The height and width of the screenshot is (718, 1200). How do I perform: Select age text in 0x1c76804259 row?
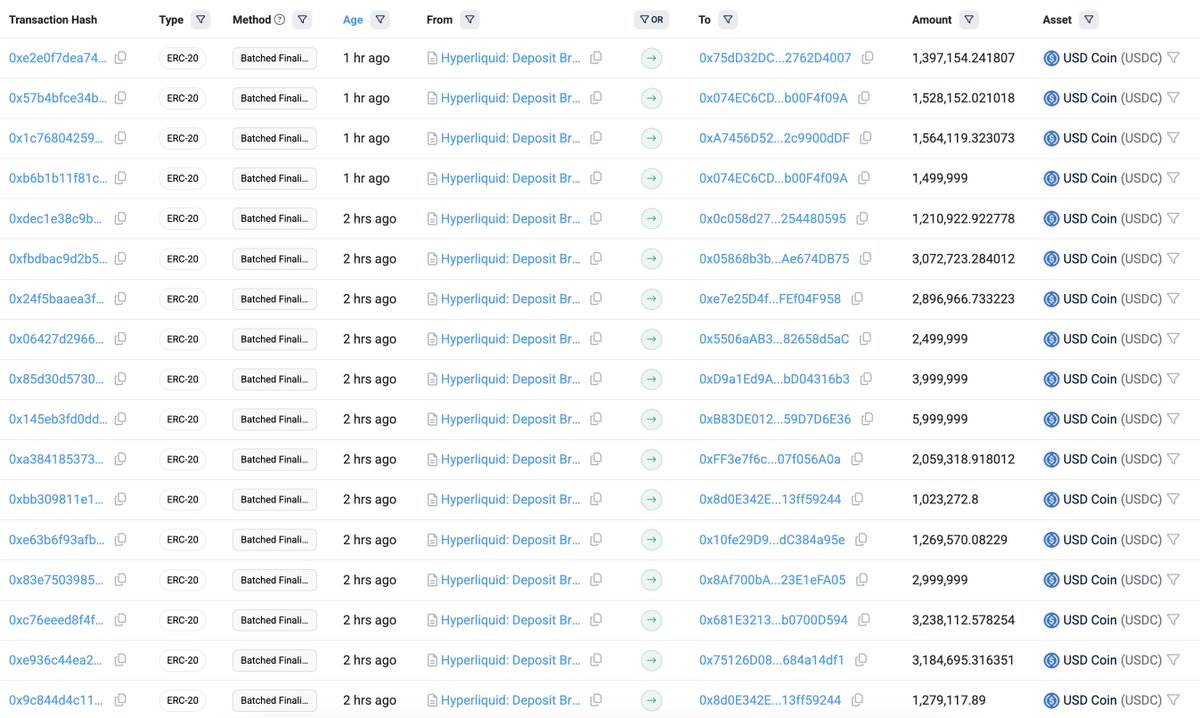click(366, 138)
